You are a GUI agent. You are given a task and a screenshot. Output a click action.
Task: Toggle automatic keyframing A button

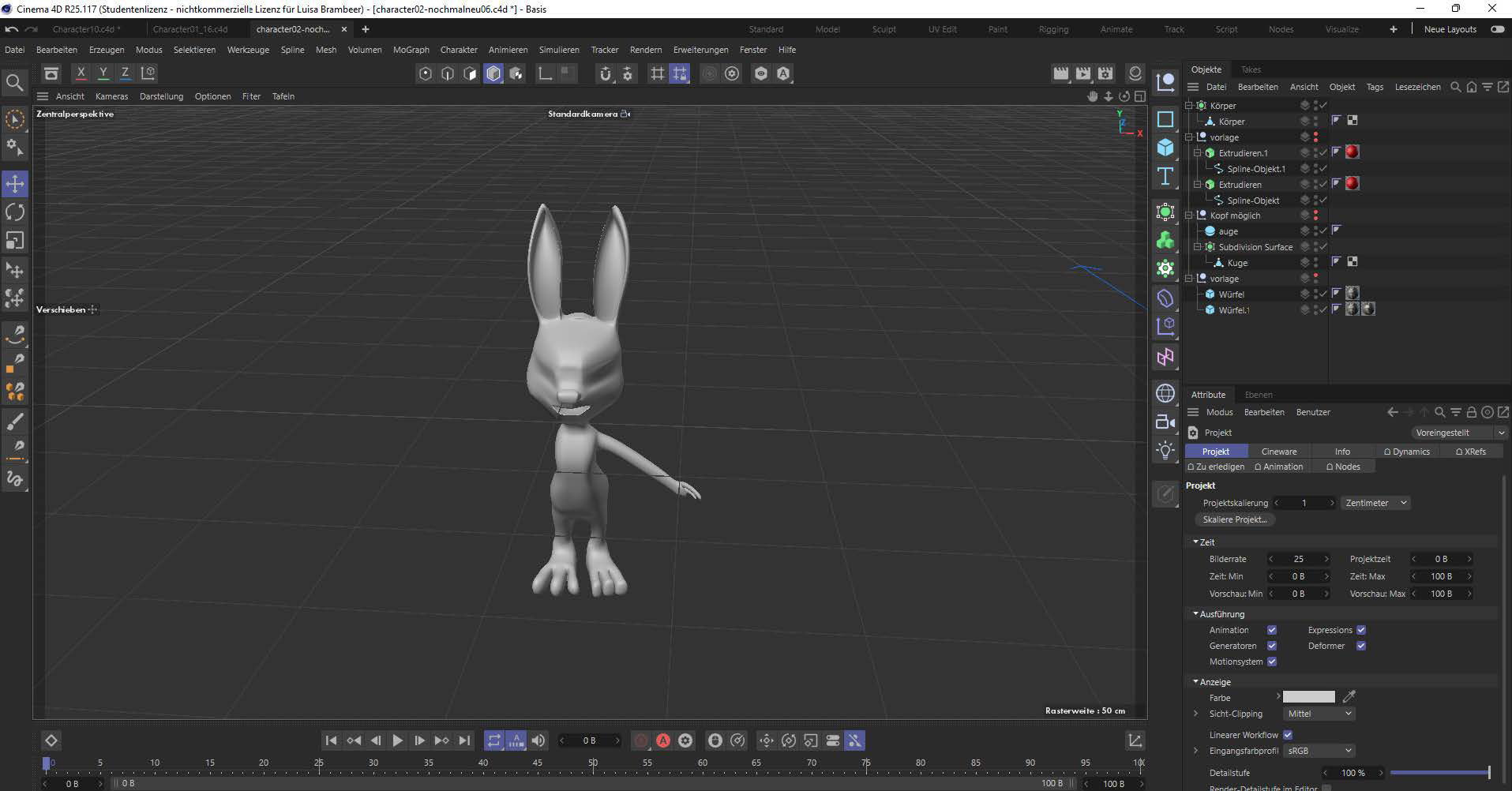[x=663, y=740]
